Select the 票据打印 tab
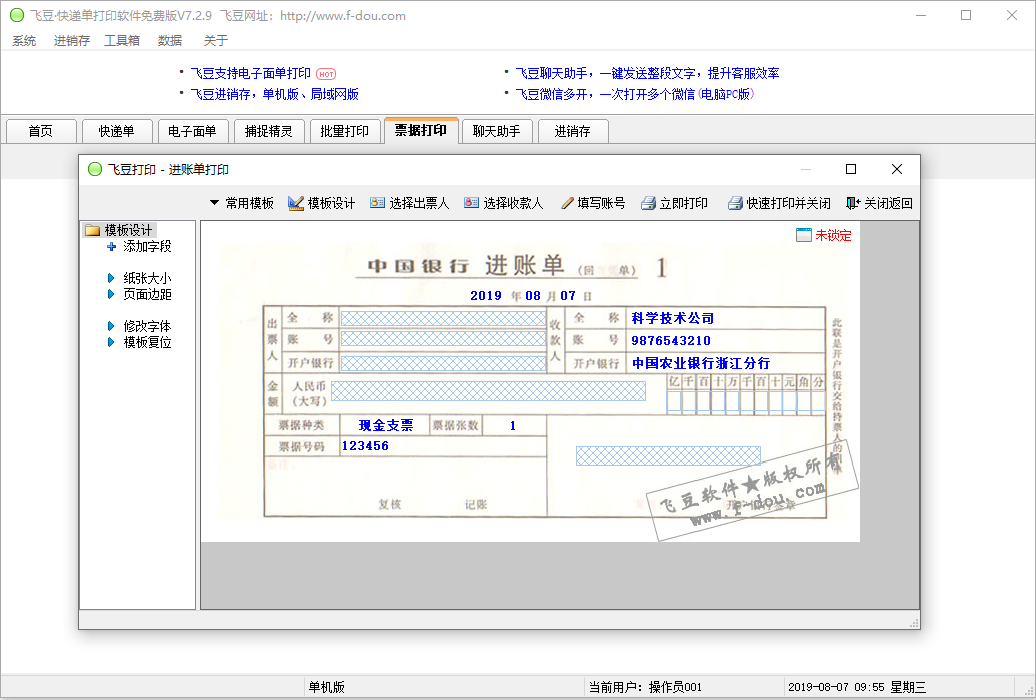Screen dimensions: 1036x700 [x=421, y=130]
